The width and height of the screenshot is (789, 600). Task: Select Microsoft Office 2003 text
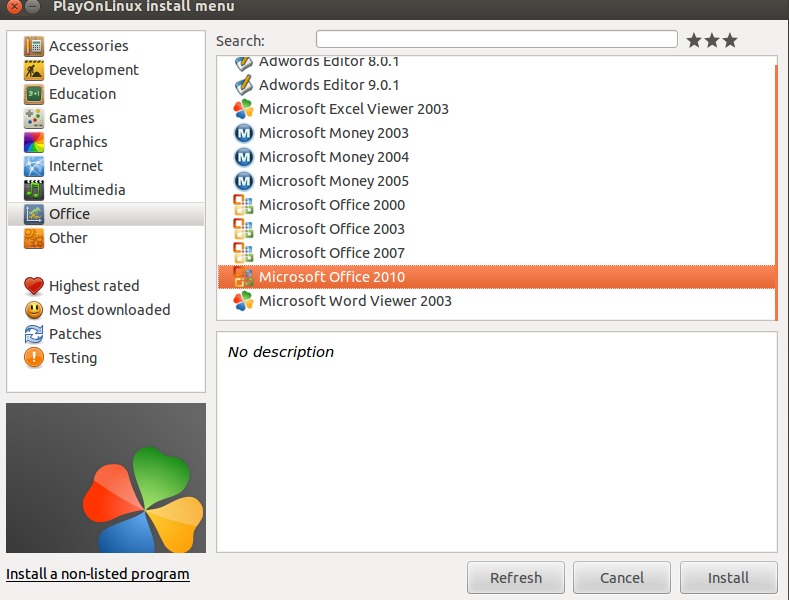pyautogui.click(x=332, y=229)
